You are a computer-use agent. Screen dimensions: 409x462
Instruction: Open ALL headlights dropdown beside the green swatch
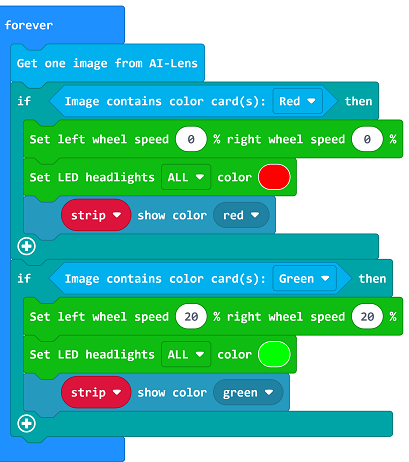tap(186, 354)
